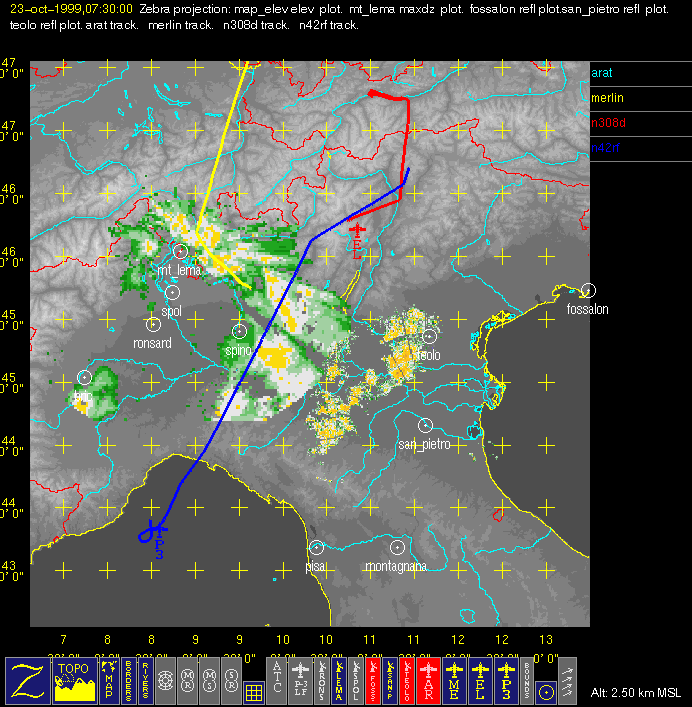Toggle the red FOSS radar icon

point(373,680)
